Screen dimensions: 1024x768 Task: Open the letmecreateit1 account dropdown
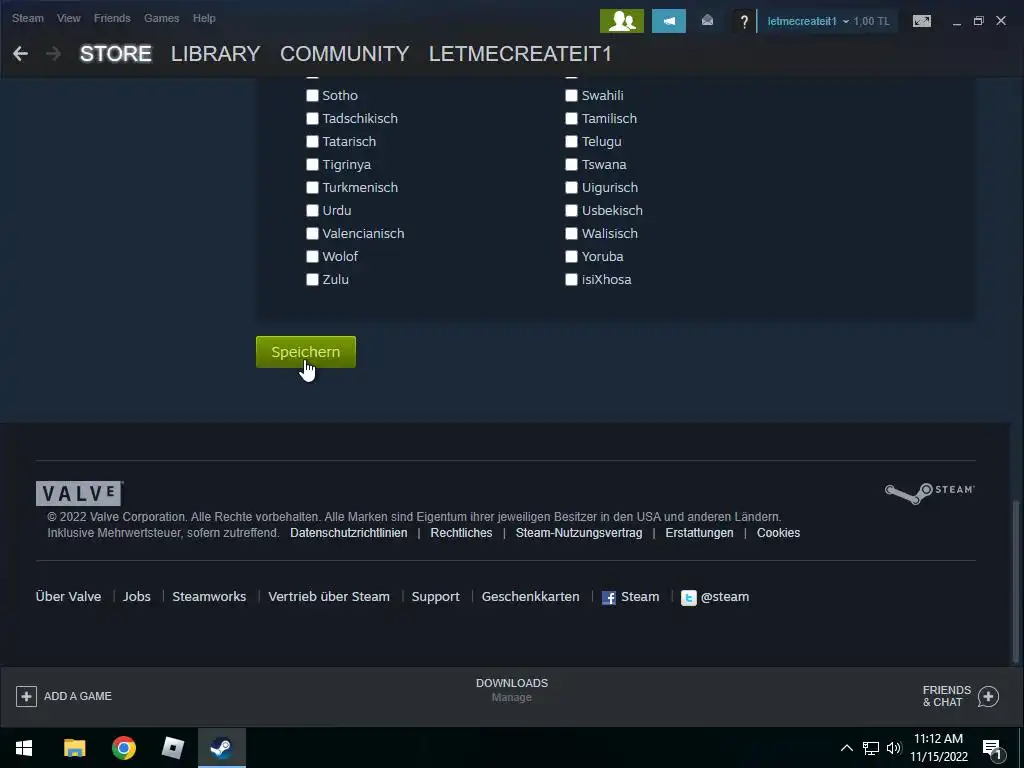[808, 21]
